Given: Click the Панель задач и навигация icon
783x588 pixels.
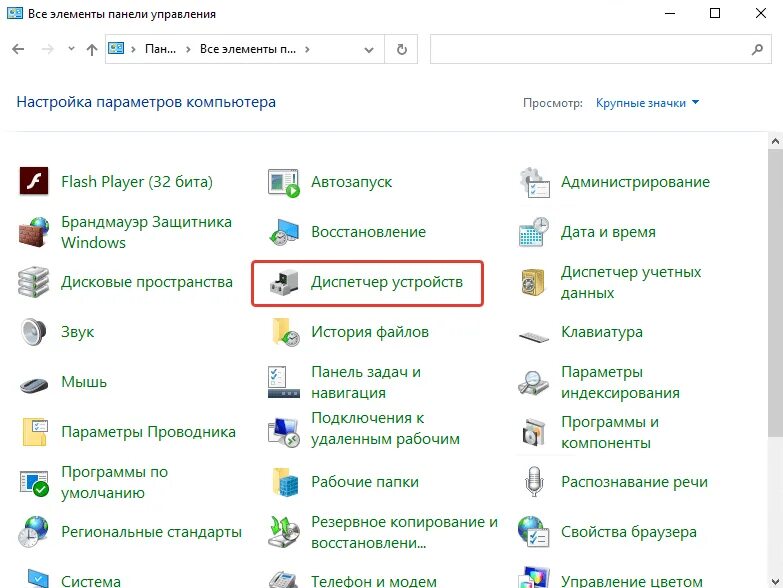Looking at the screenshot, I should [x=284, y=382].
